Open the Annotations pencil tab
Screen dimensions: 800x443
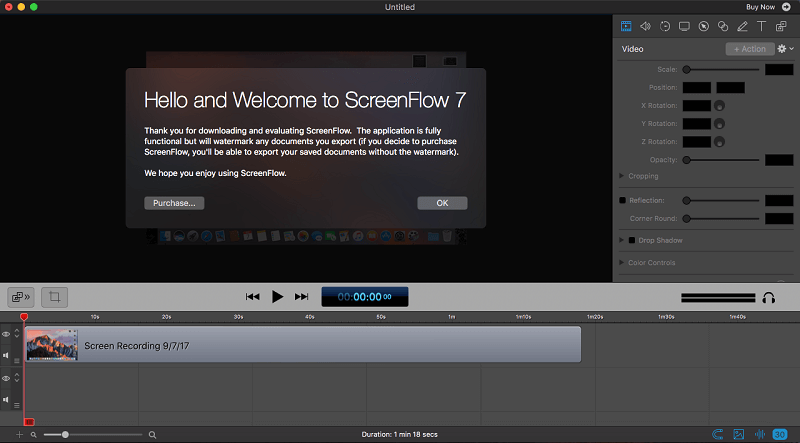click(x=742, y=26)
